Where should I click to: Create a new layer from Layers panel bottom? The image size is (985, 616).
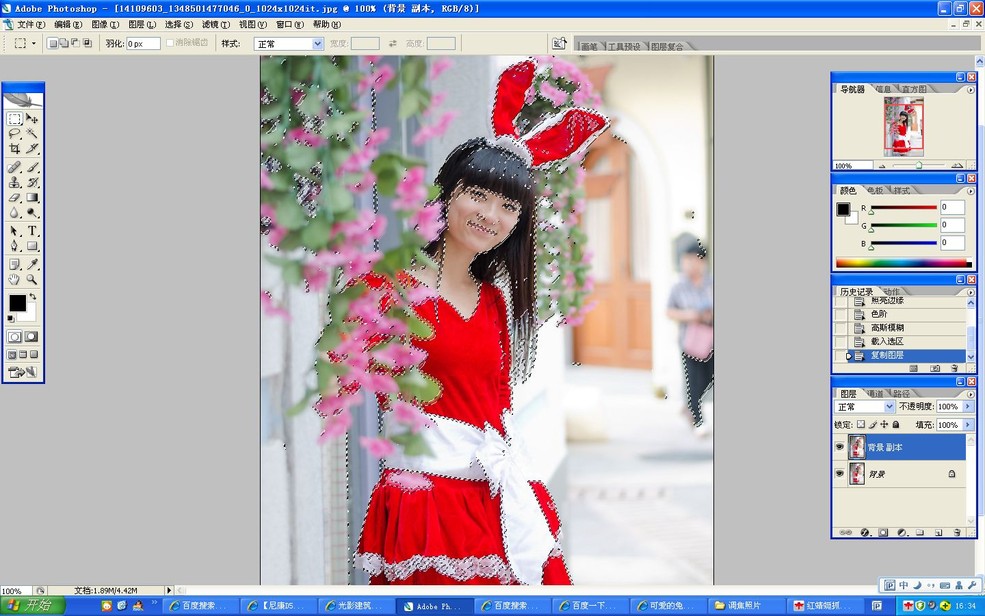(937, 532)
